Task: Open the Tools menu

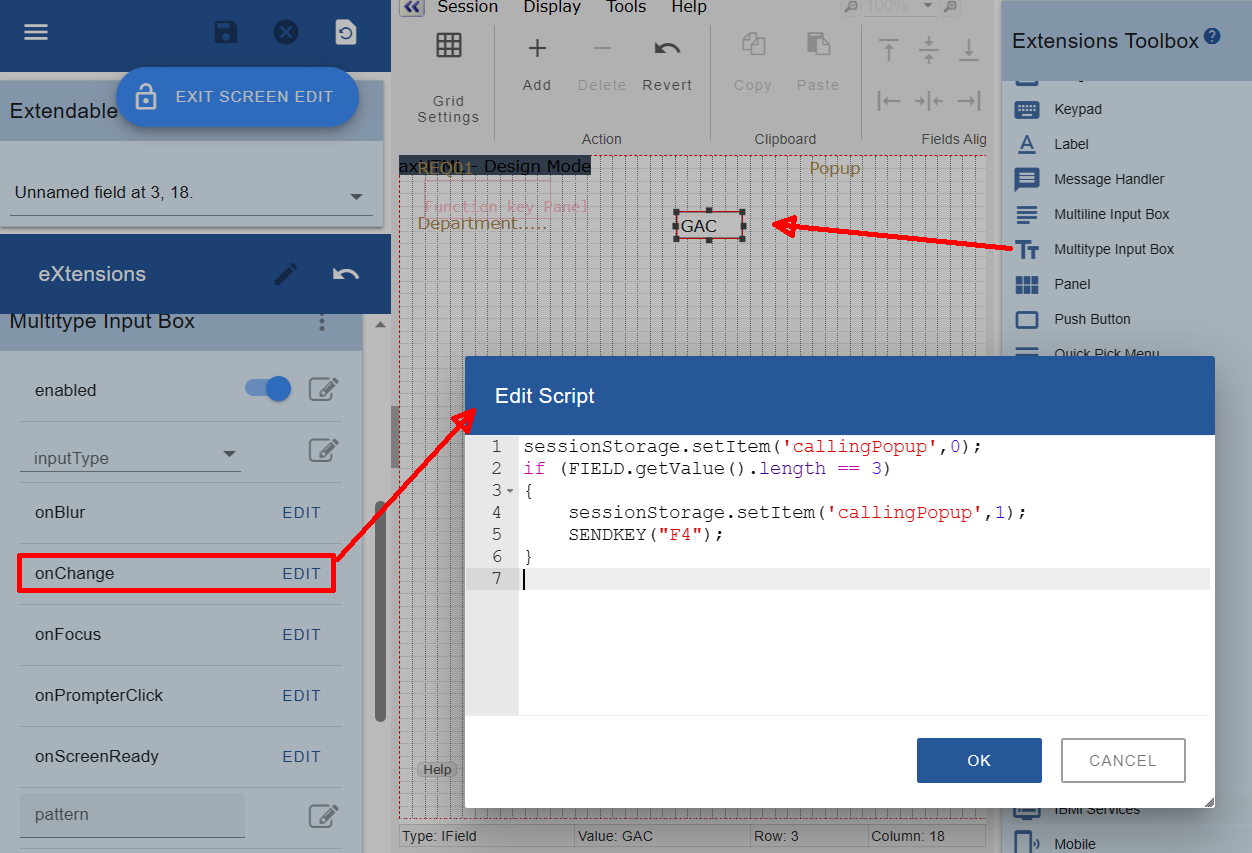Action: [x=626, y=8]
